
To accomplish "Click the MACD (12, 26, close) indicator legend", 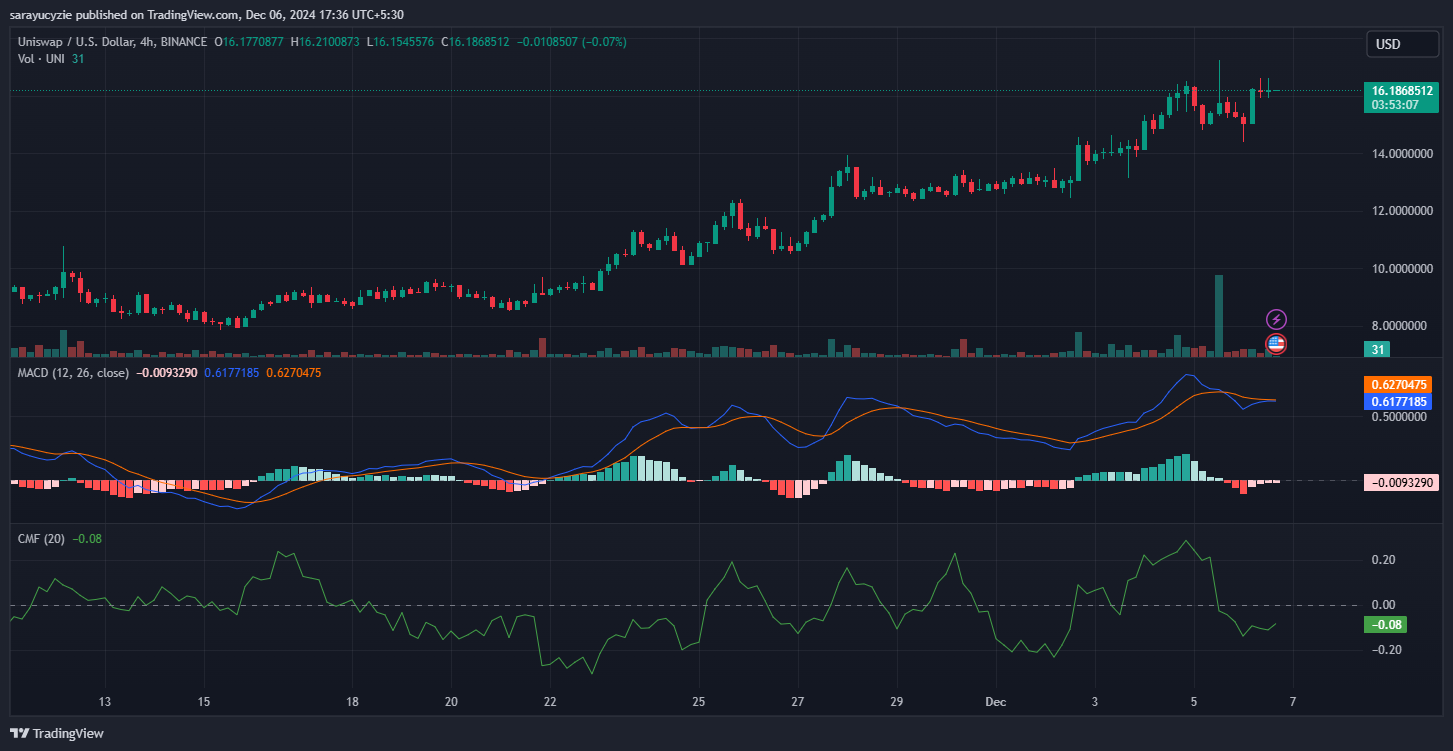I will [73, 373].
